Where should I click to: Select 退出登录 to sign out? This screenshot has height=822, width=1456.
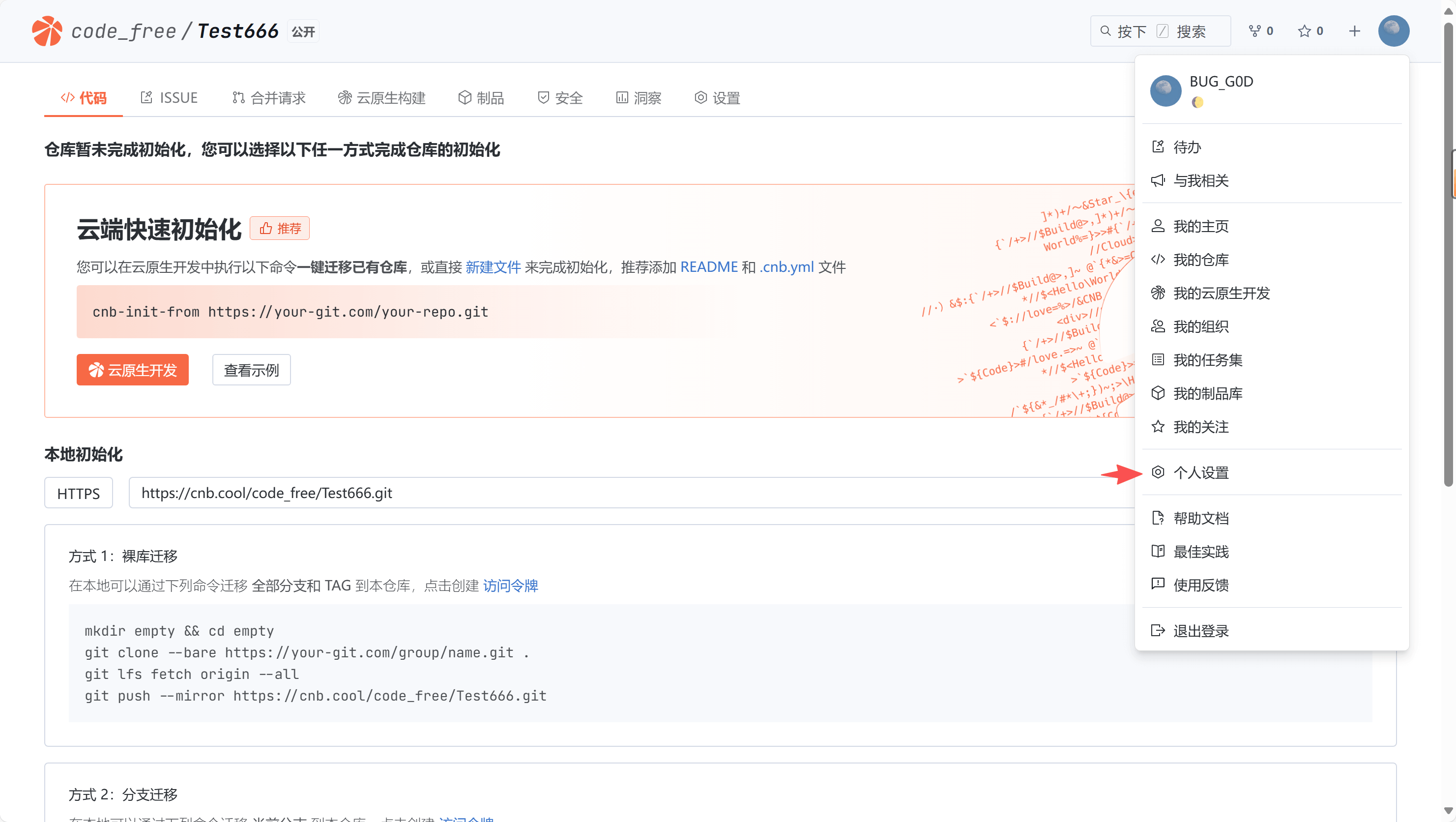tap(1200, 630)
